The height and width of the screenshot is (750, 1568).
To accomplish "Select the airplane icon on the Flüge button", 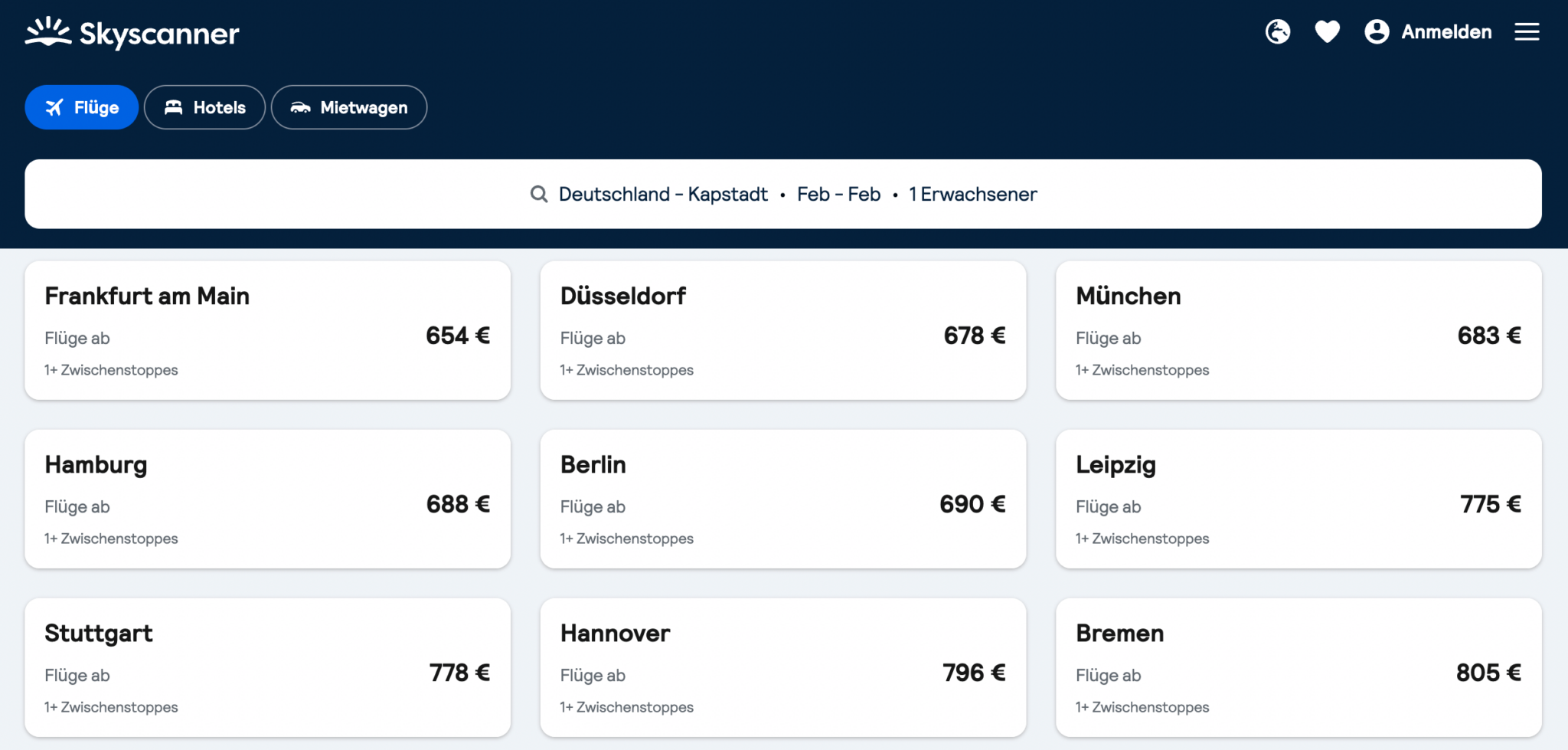I will pos(54,107).
